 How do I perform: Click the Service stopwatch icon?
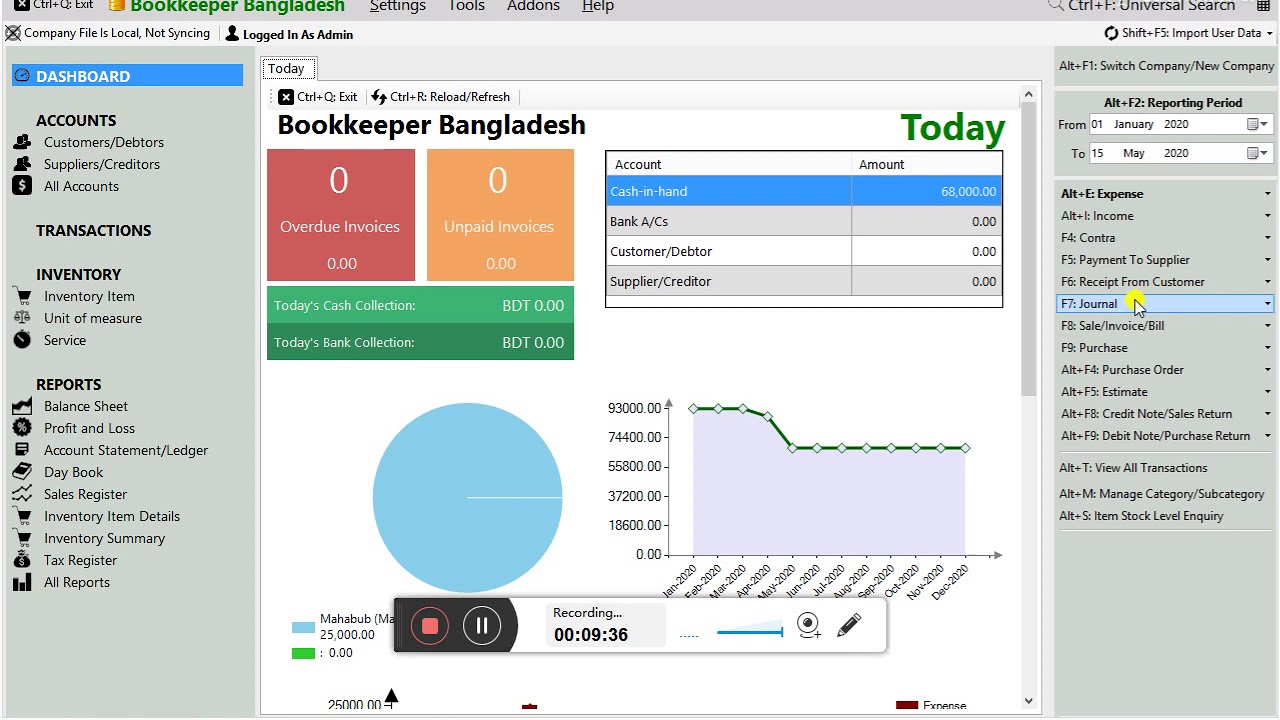[22, 340]
